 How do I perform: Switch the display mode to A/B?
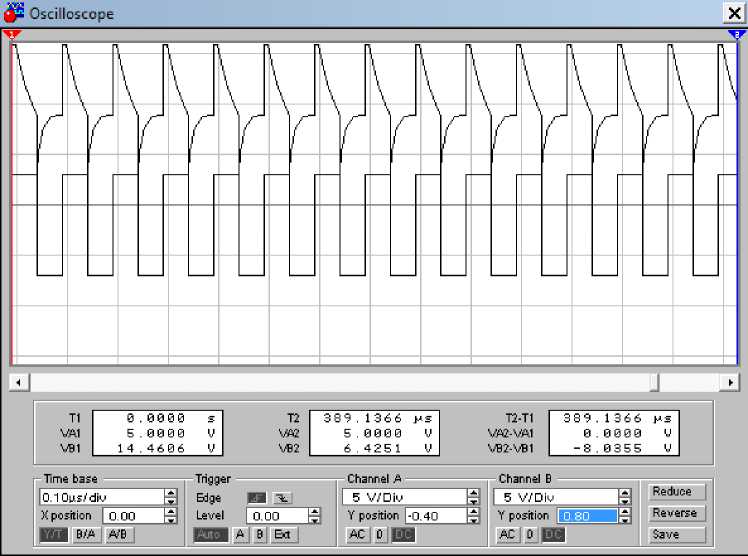(118, 535)
